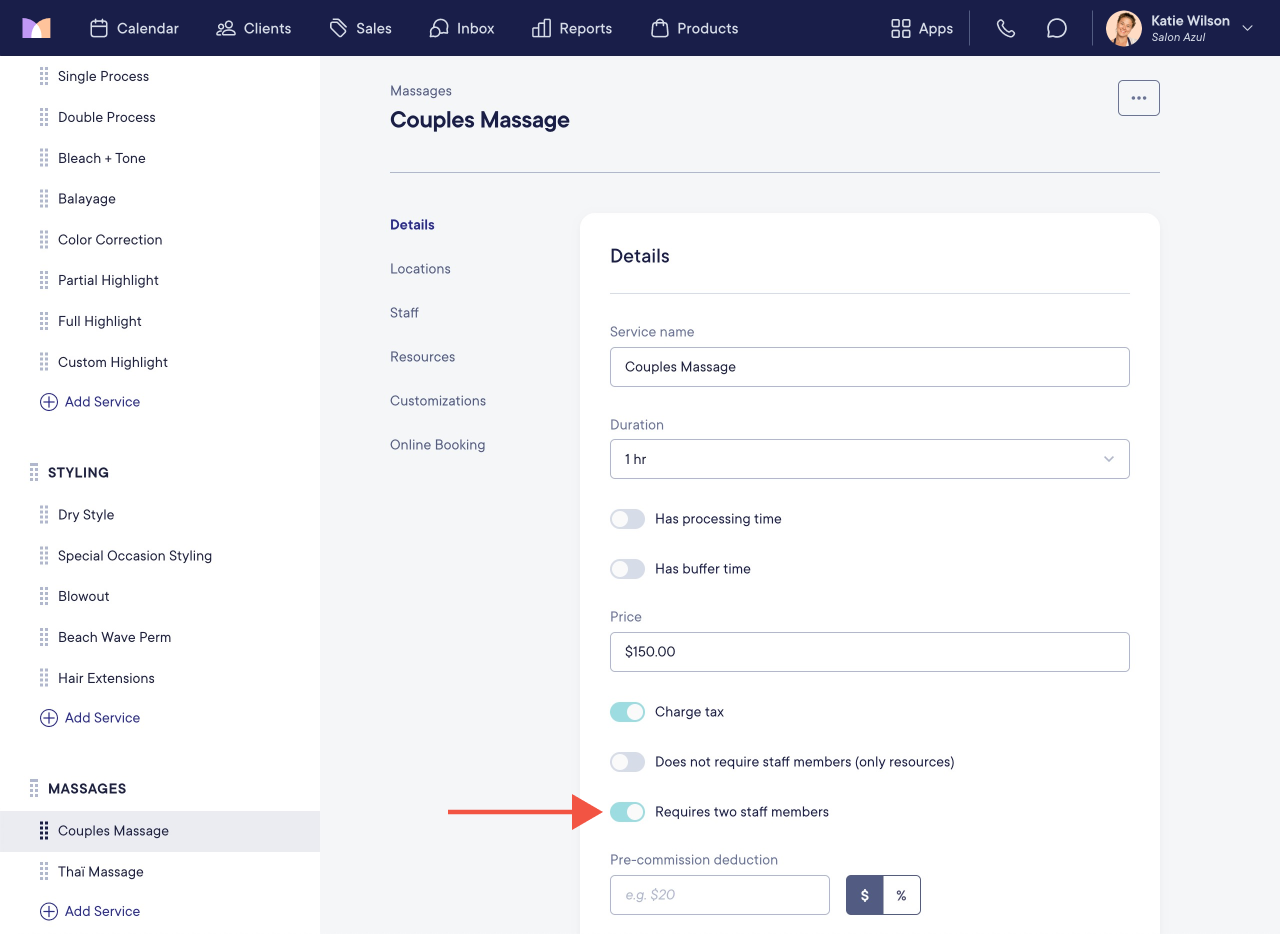Click Add Service under Styling

tap(90, 718)
